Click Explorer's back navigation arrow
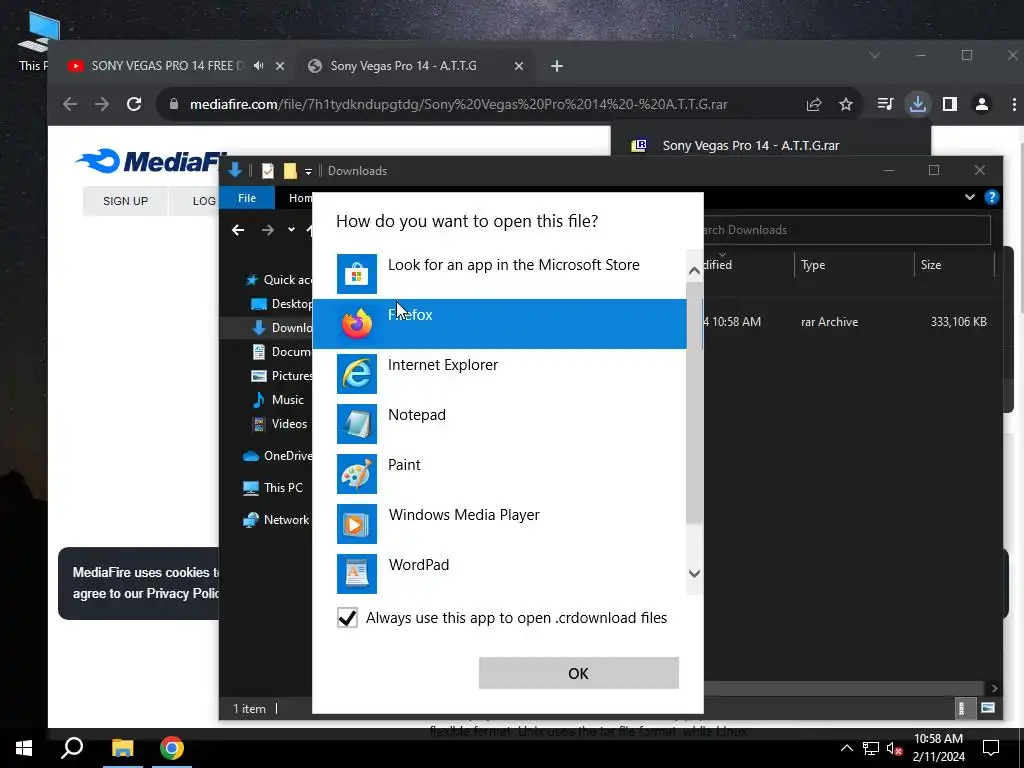1024x768 pixels. pyautogui.click(x=238, y=230)
